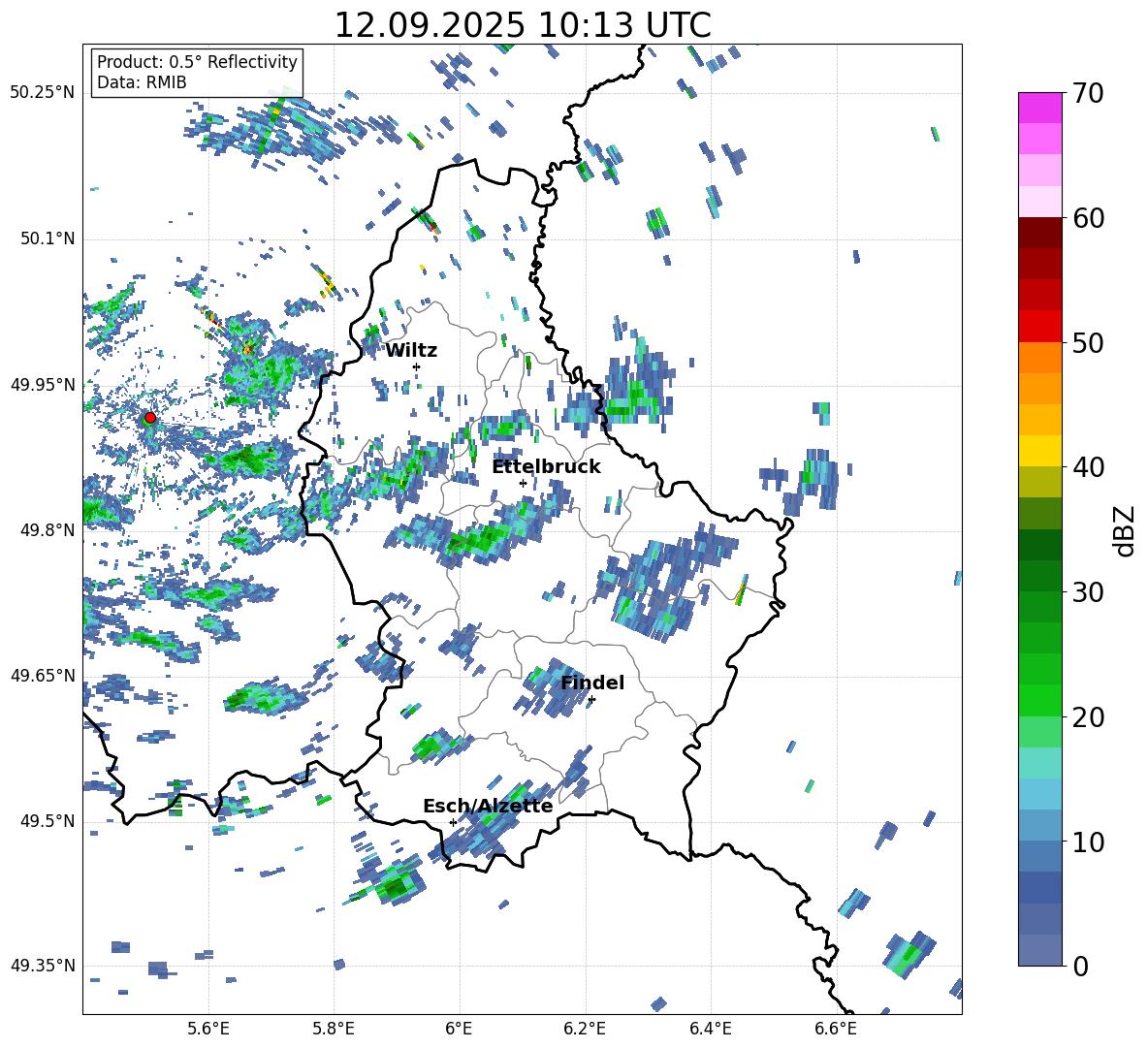Click the Ettelbruck city label

pos(546,467)
